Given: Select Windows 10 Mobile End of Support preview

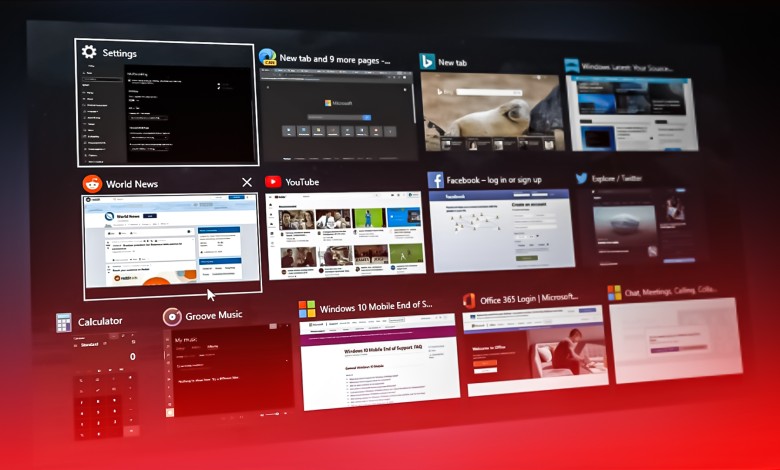Looking at the screenshot, I should pyautogui.click(x=380, y=362).
